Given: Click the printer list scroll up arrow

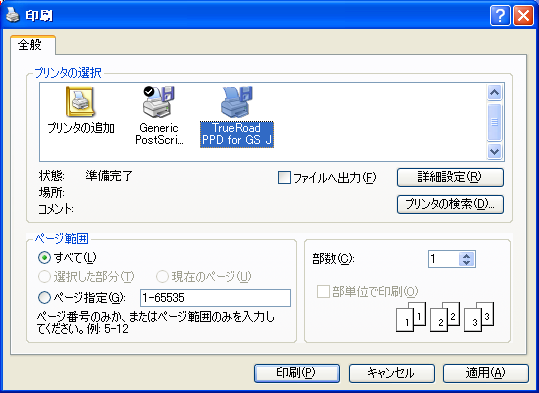Looking at the screenshot, I should (x=494, y=92).
